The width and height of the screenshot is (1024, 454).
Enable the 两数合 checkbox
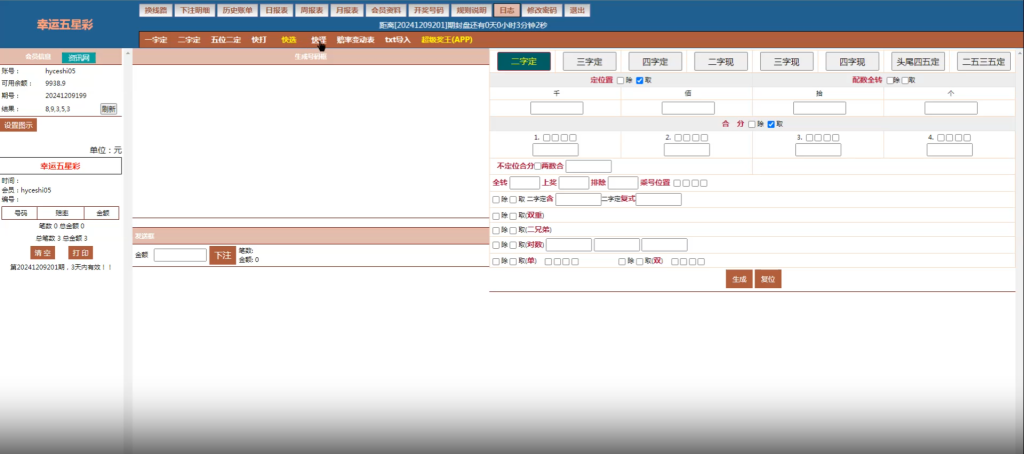538,166
